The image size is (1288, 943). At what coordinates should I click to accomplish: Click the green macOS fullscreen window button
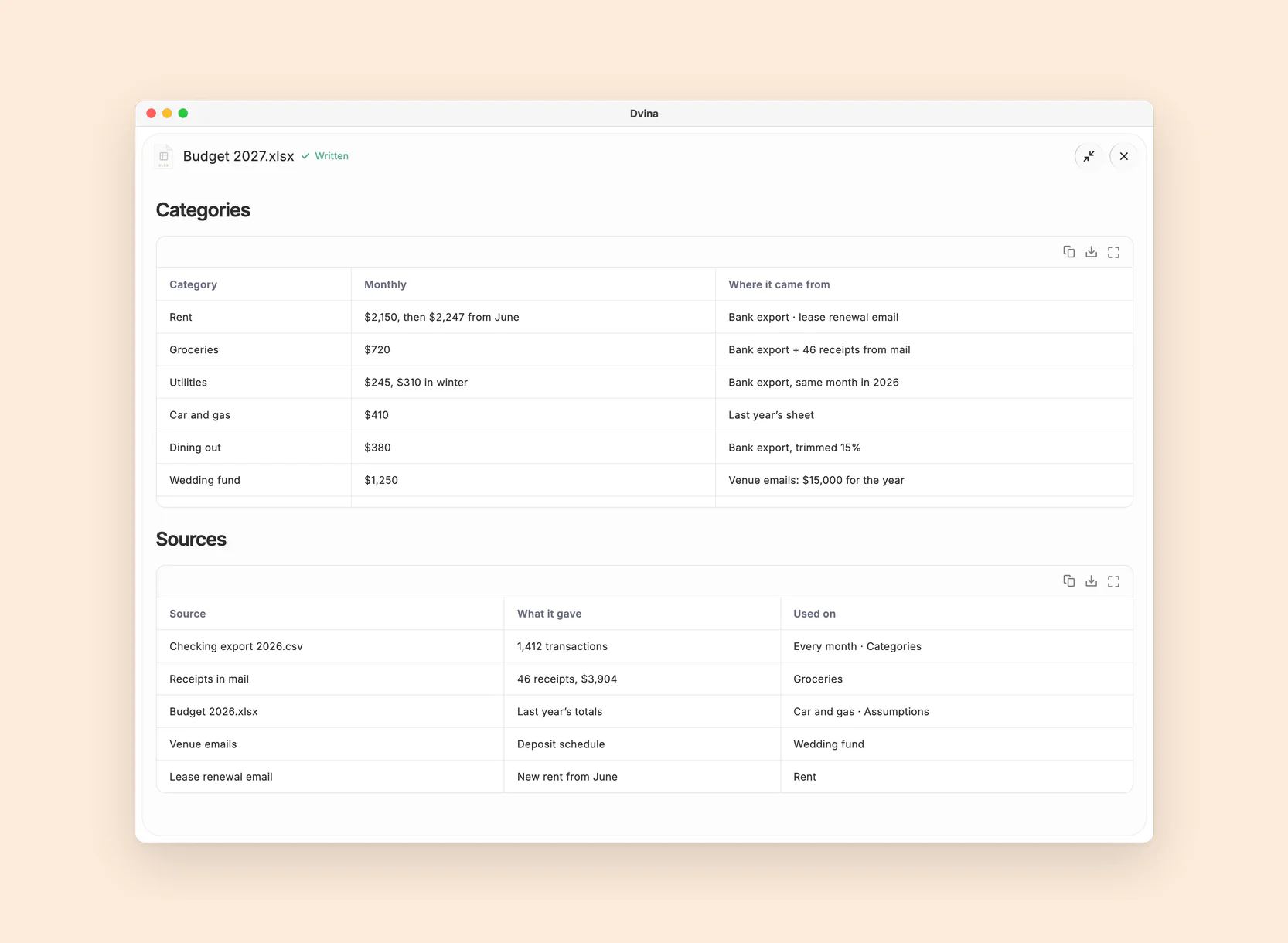pos(183,113)
